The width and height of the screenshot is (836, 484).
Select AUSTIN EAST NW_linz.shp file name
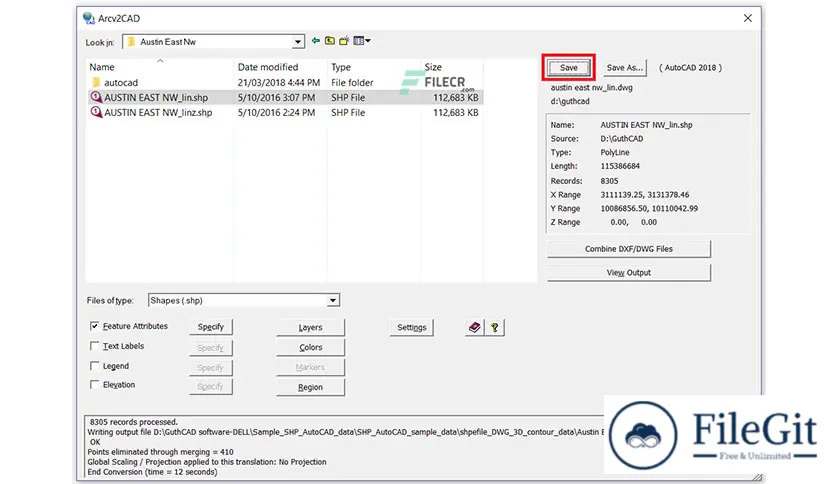(158, 112)
